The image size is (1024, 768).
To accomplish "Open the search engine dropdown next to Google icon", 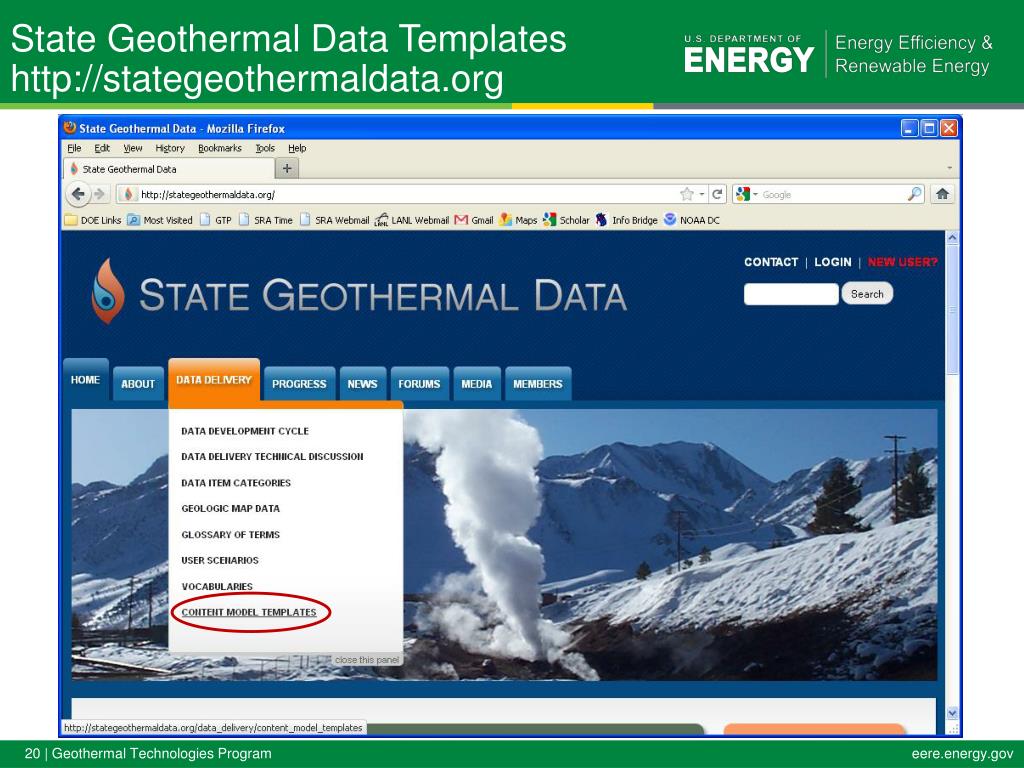I will coord(755,194).
